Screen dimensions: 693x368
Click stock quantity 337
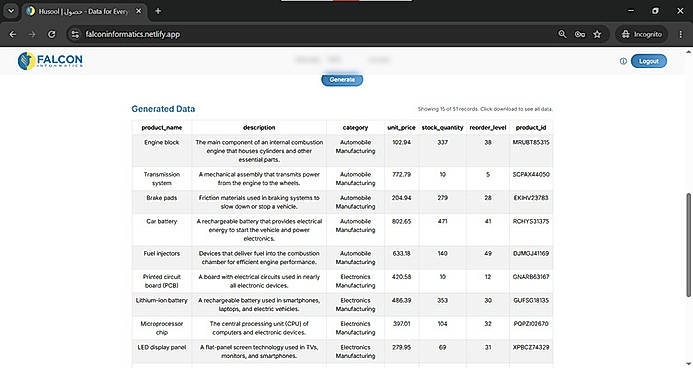pos(442,142)
